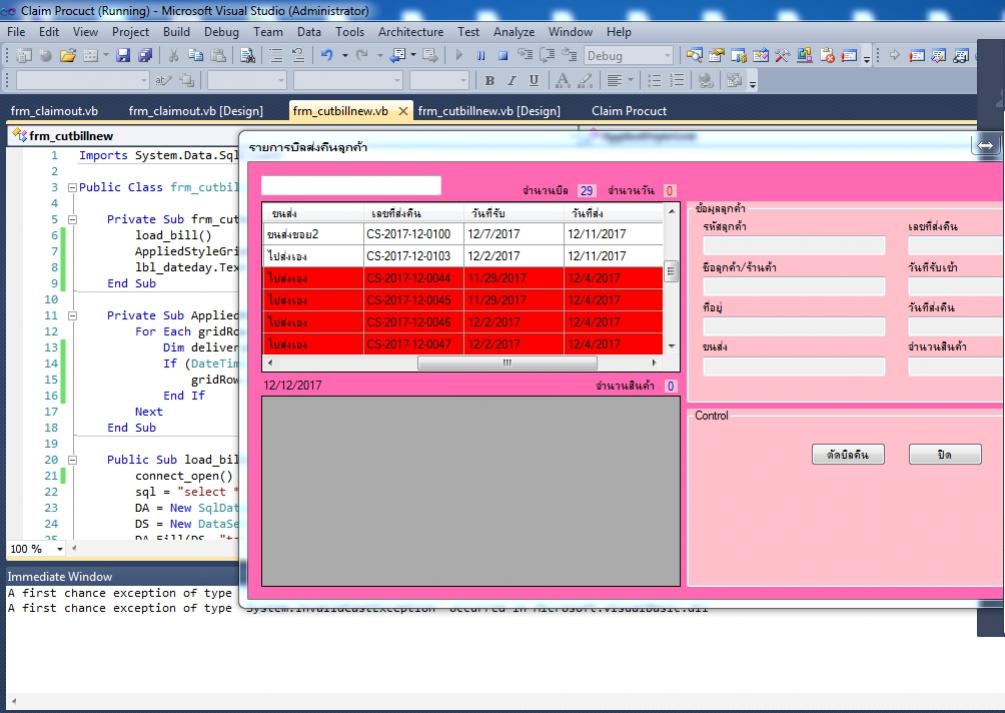This screenshot has width=1005, height=713.
Task: Open Solution Explorer from the toolbar
Action: [694, 56]
